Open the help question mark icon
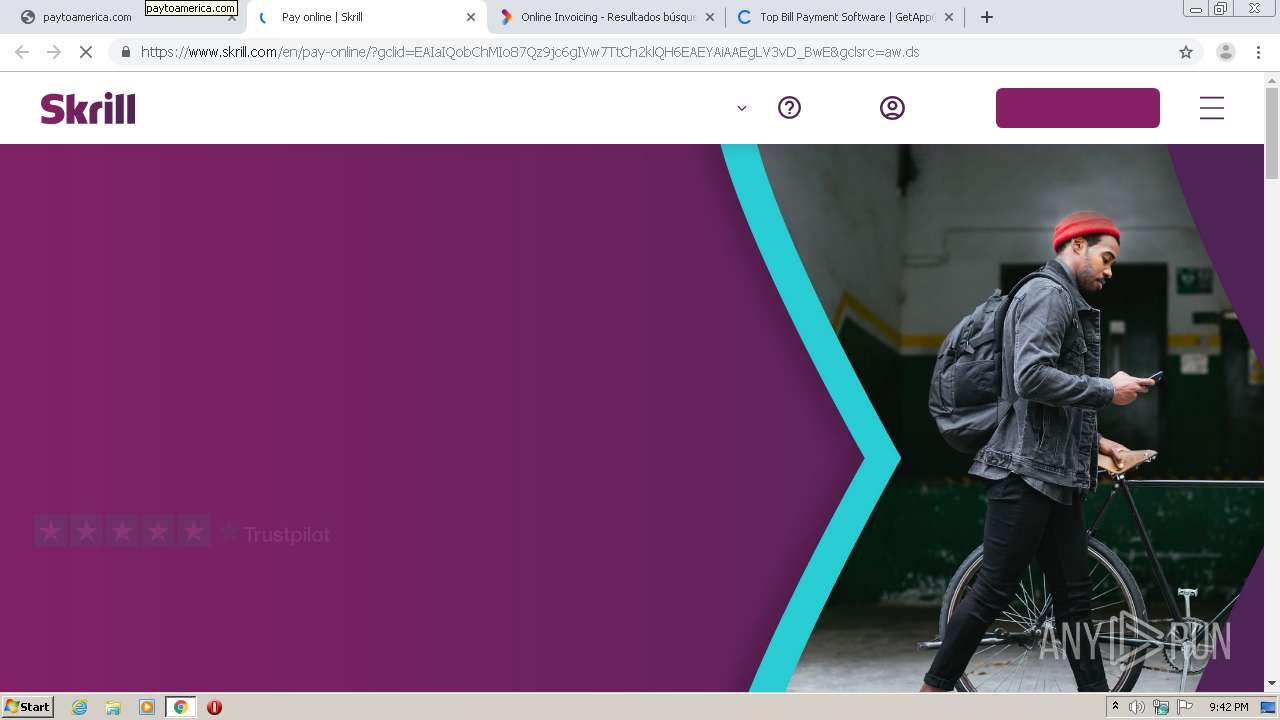This screenshot has width=1280, height=720. pos(790,108)
